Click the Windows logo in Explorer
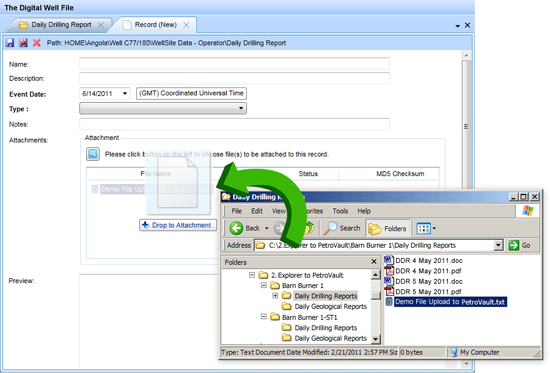The height and width of the screenshot is (373, 550). tap(528, 211)
